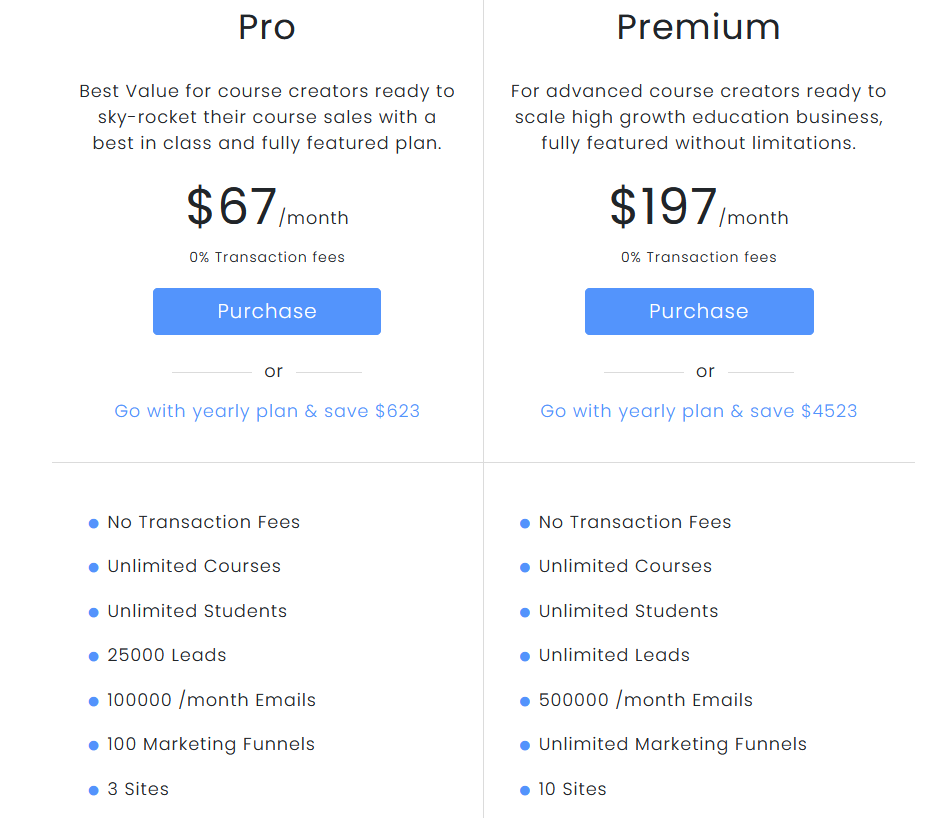Click bullet icon beside 500000 /month Emails

click(x=525, y=701)
